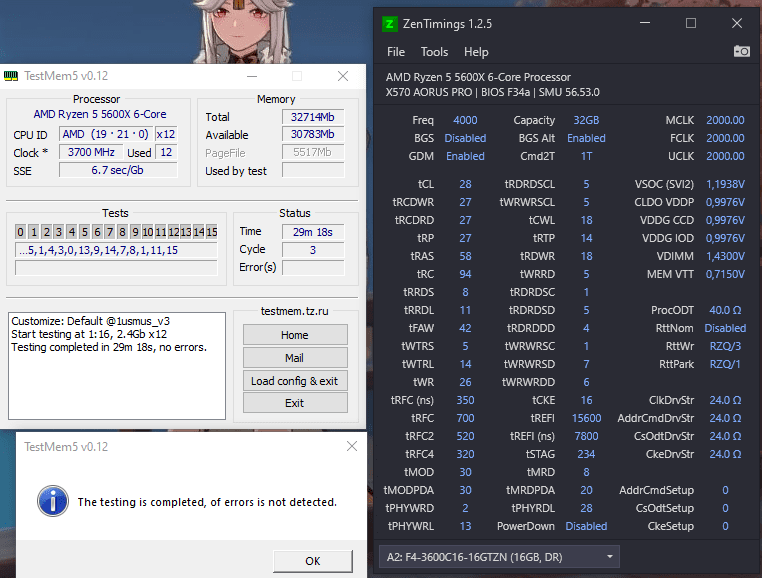Click the tRAS value 58
Image resolution: width=762 pixels, height=578 pixels.
(465, 256)
